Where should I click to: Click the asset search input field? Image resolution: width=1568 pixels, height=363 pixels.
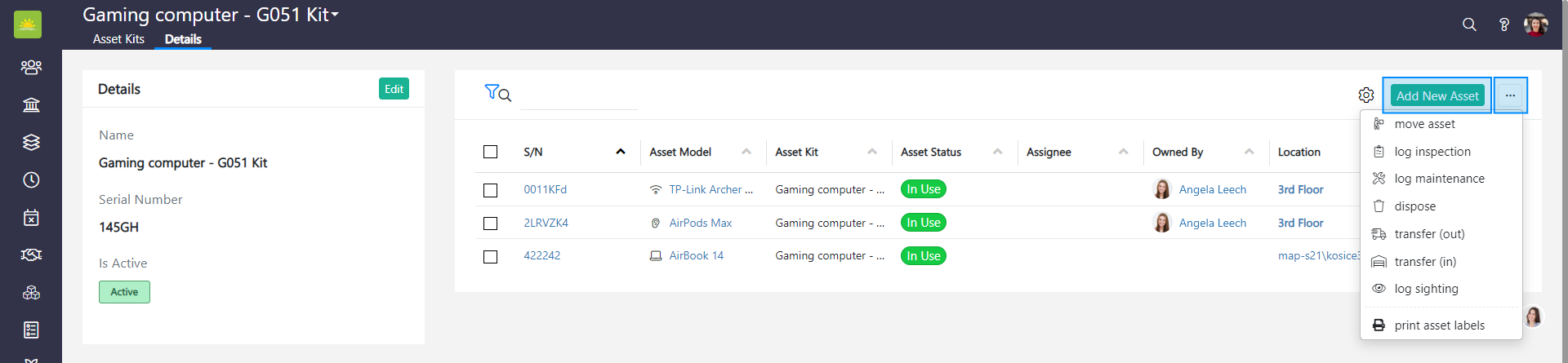pos(578,95)
